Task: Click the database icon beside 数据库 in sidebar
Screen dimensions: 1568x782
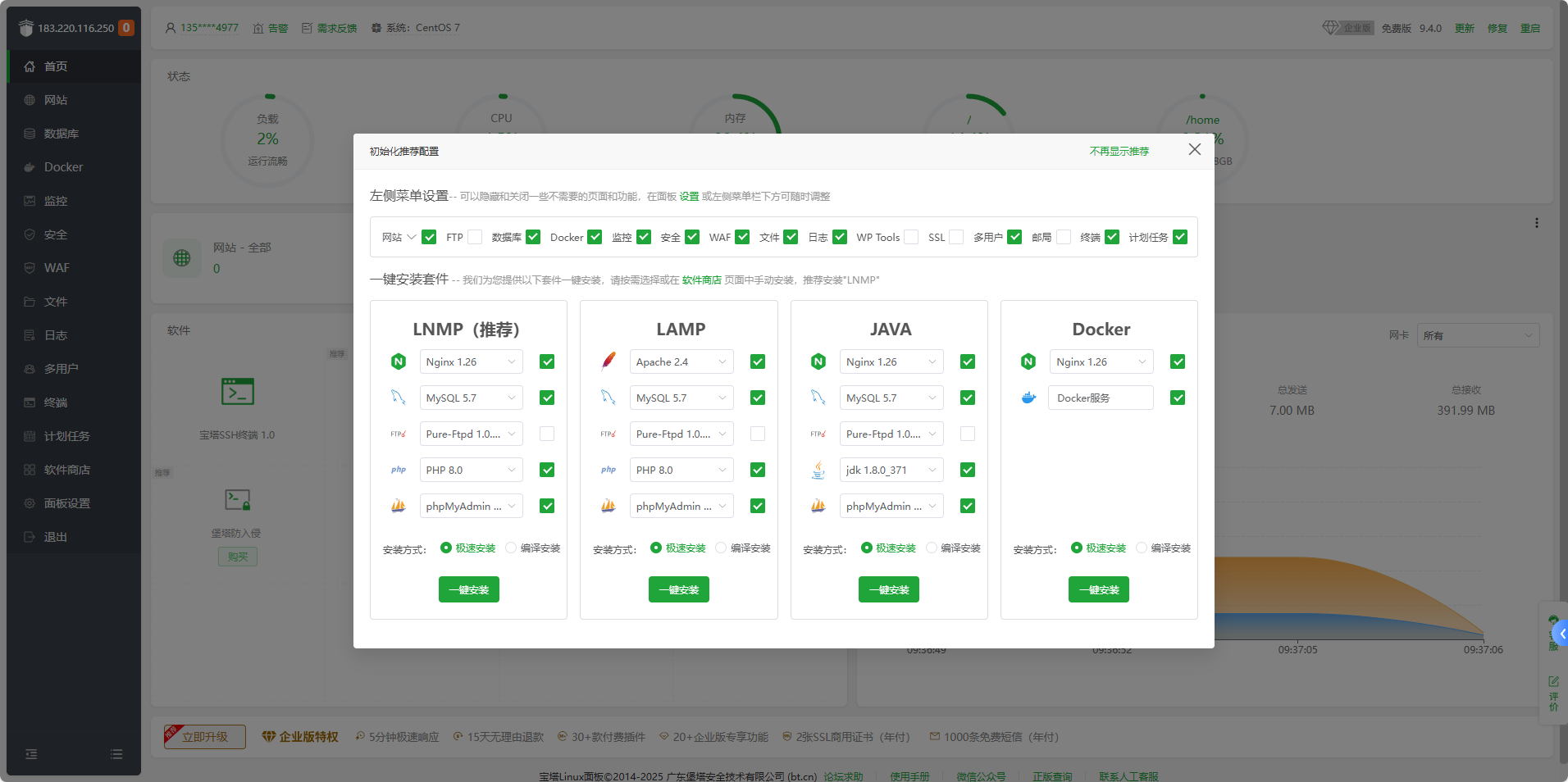Action: [x=30, y=134]
